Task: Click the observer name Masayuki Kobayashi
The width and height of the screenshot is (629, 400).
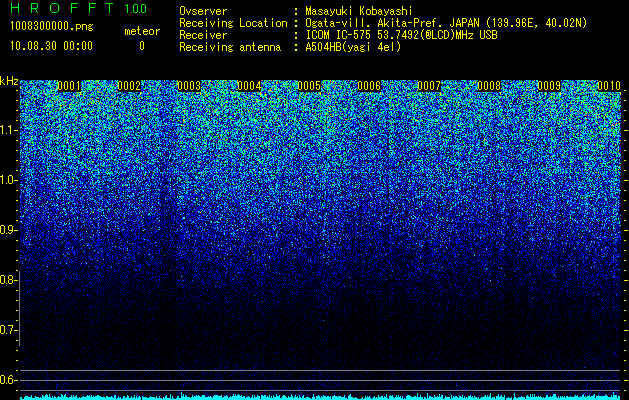Action: pos(359,11)
